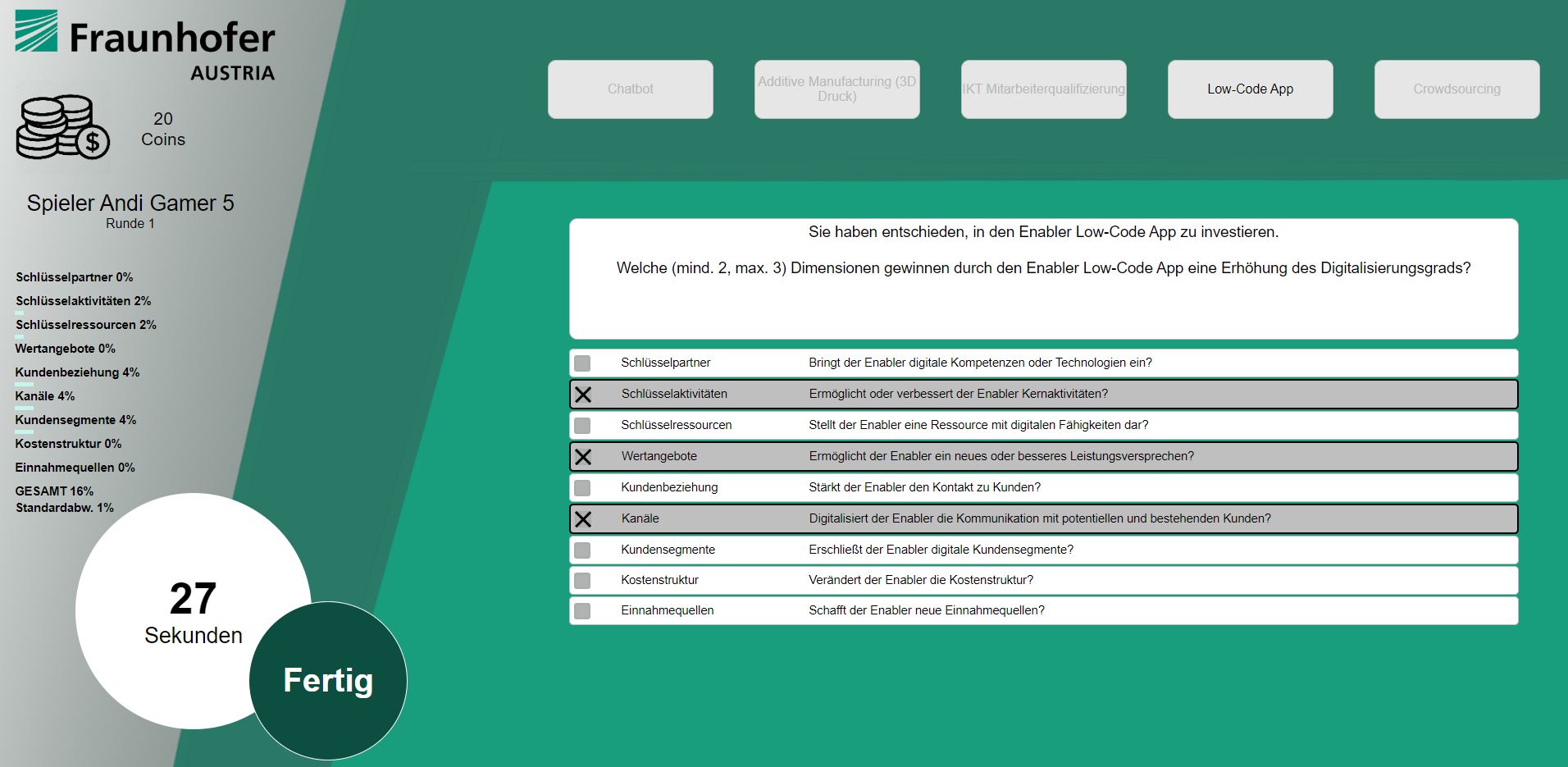This screenshot has height=767, width=1568.
Task: Click the Runde 1 label
Action: (x=130, y=223)
